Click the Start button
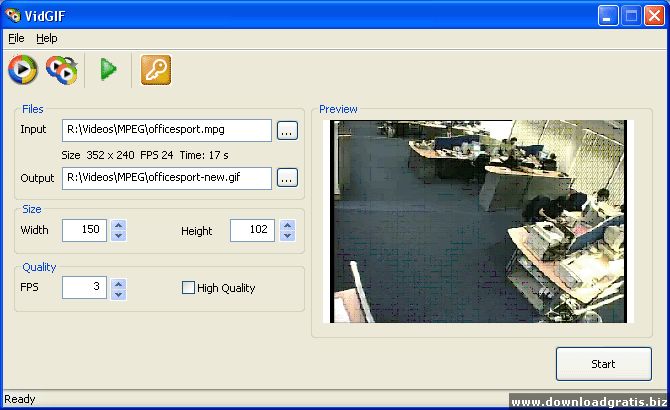Viewport: 670px width, 410px height. [x=604, y=364]
